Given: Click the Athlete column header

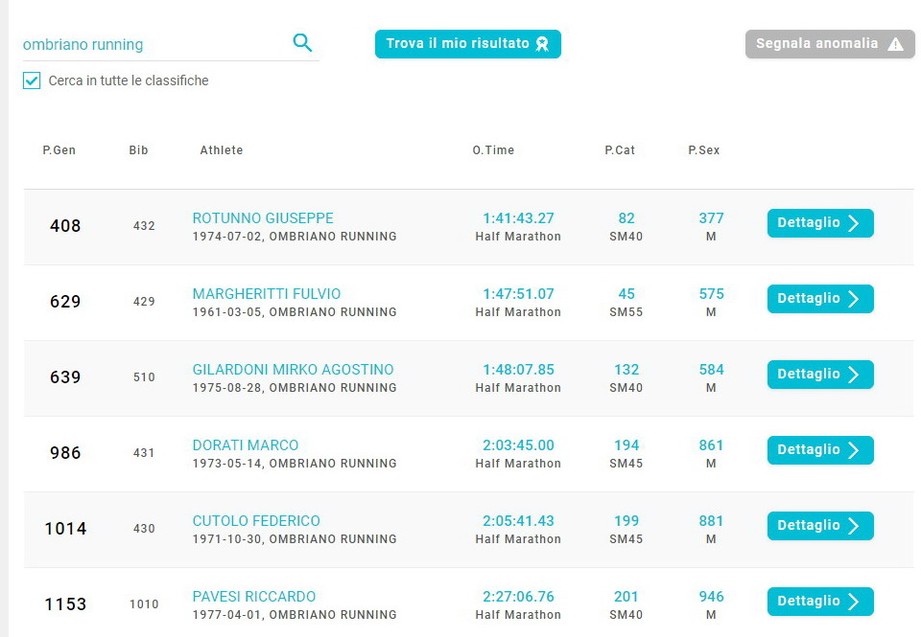Looking at the screenshot, I should coord(221,150).
